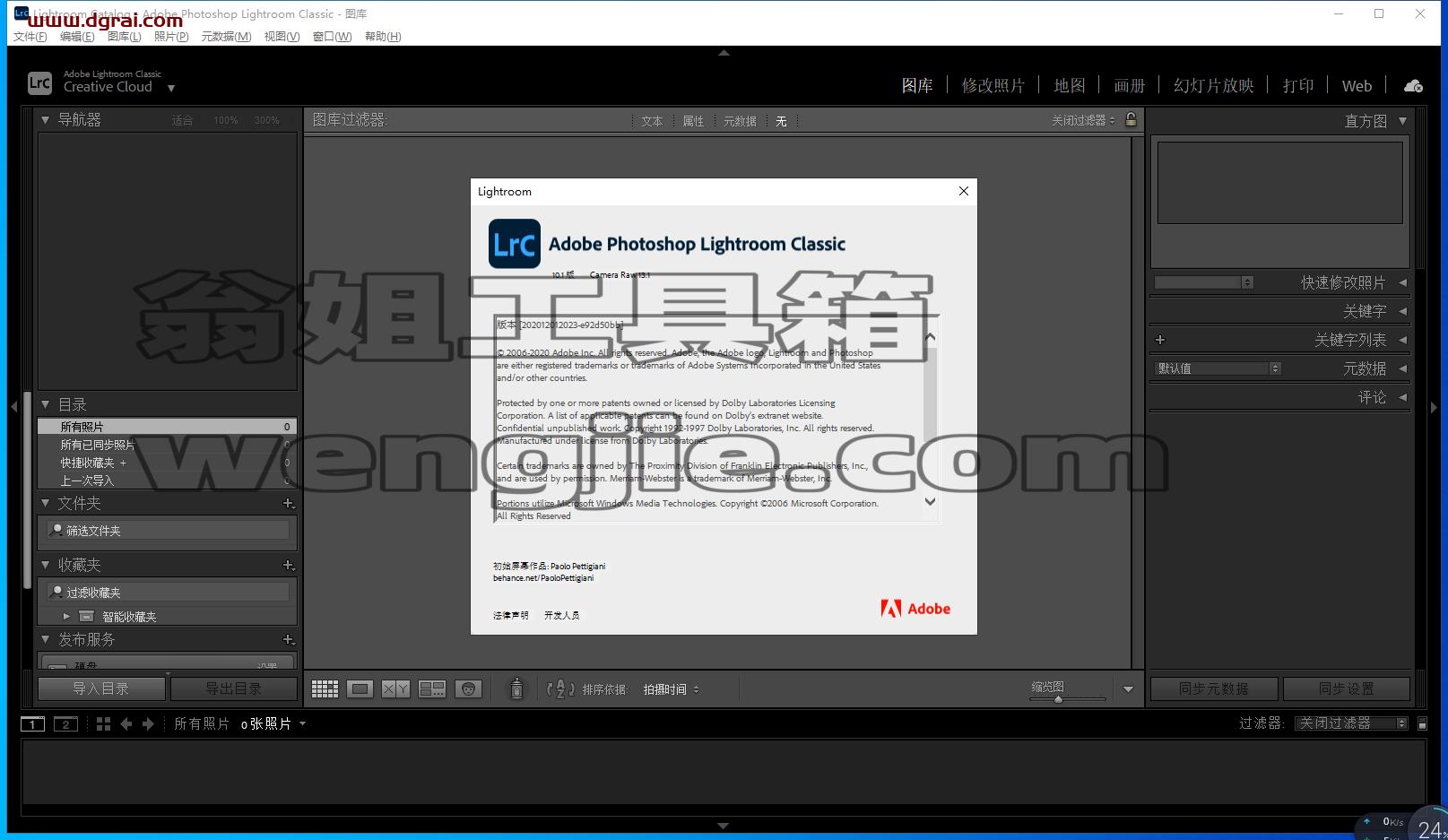This screenshot has height=840, width=1448.
Task: Open the File menu
Action: click(x=30, y=37)
